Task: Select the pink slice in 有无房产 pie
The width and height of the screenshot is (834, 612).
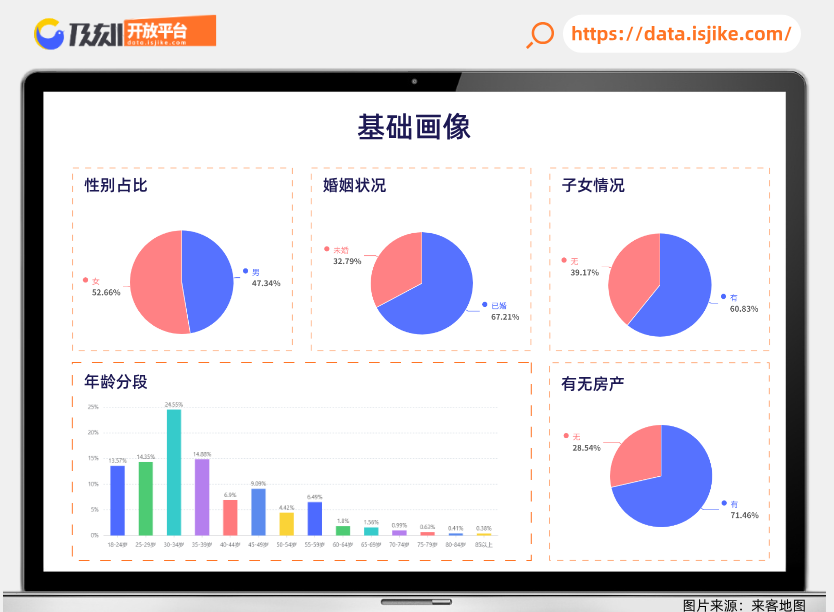Action: (635, 455)
